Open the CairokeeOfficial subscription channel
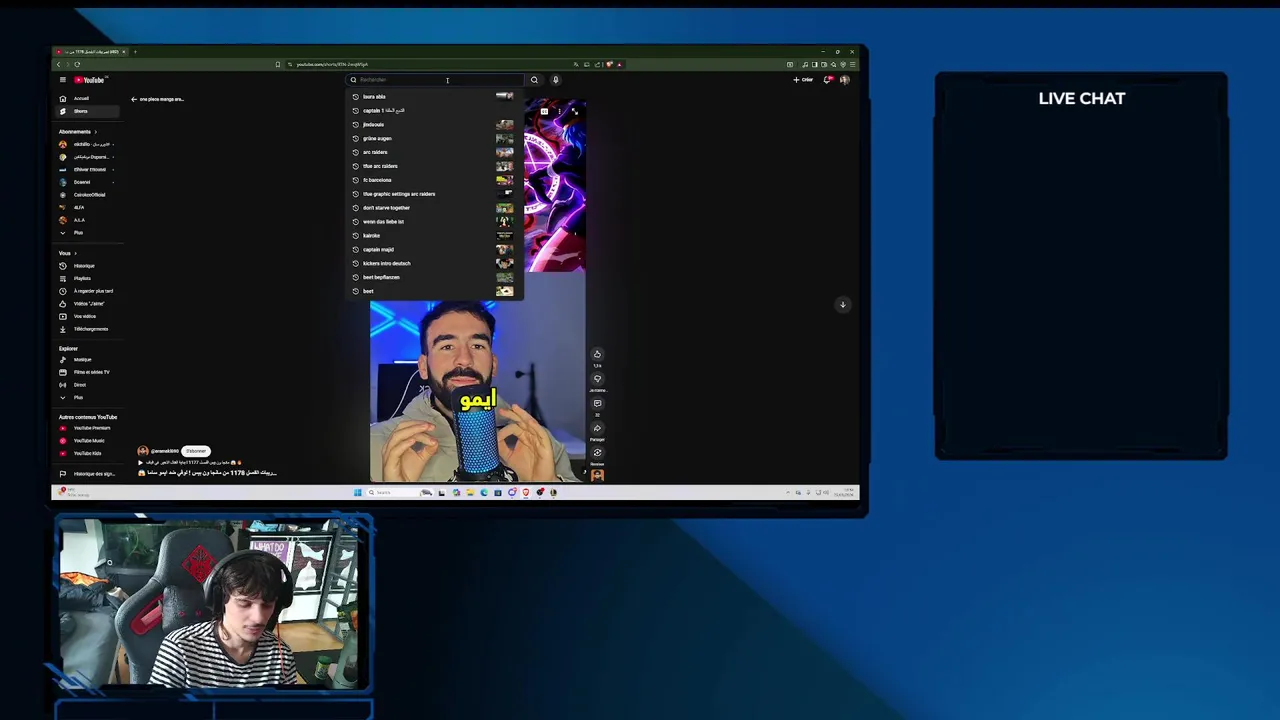The width and height of the screenshot is (1280, 720). pos(89,195)
